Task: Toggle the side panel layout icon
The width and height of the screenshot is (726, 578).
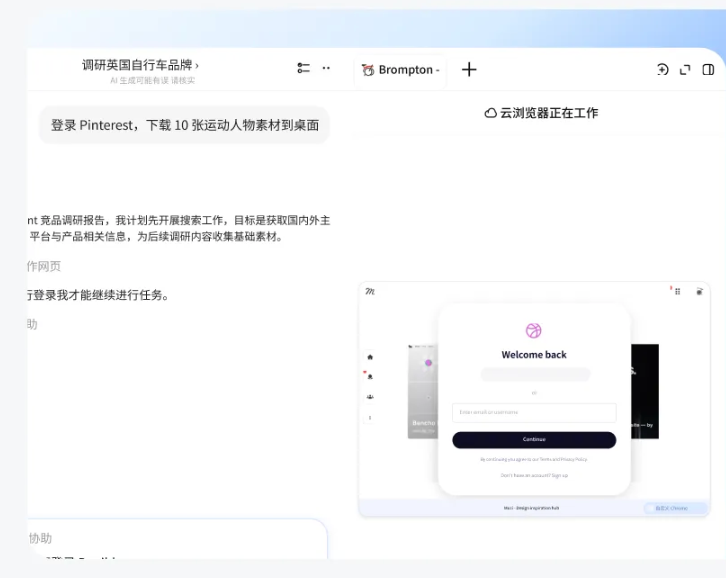Action: 708,69
